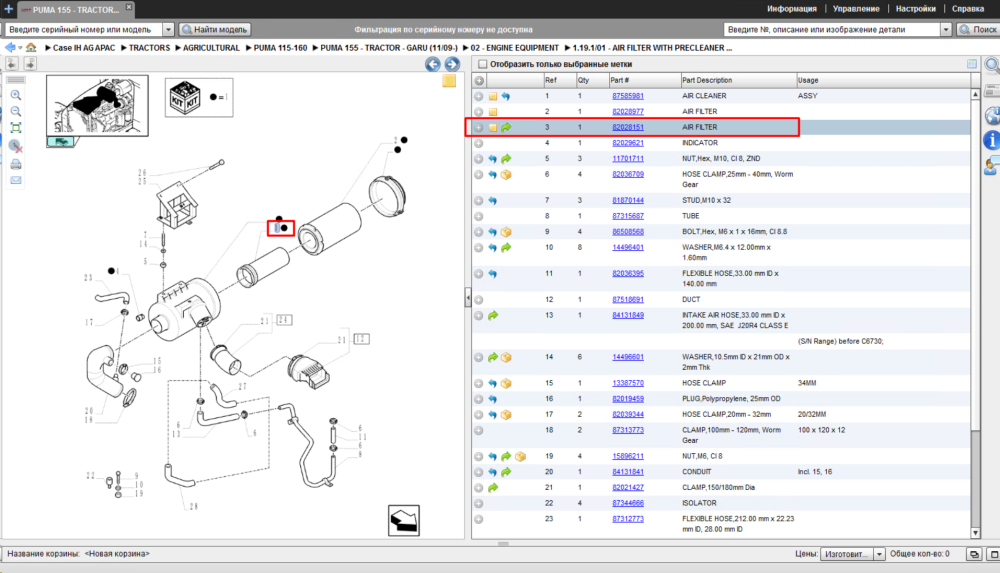Open part search field dropdown arrow
This screenshot has width=1000, height=573.
pyautogui.click(x=946, y=29)
